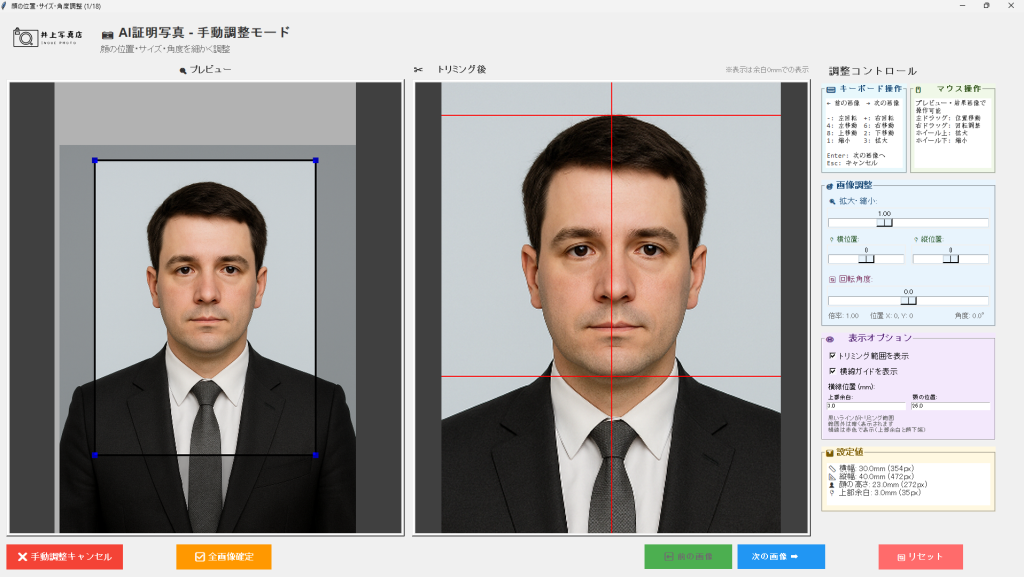This screenshot has width=1024, height=577.
Task: Click the zoom magnifier icon next to 拡大・縮小
Action: pos(832,202)
